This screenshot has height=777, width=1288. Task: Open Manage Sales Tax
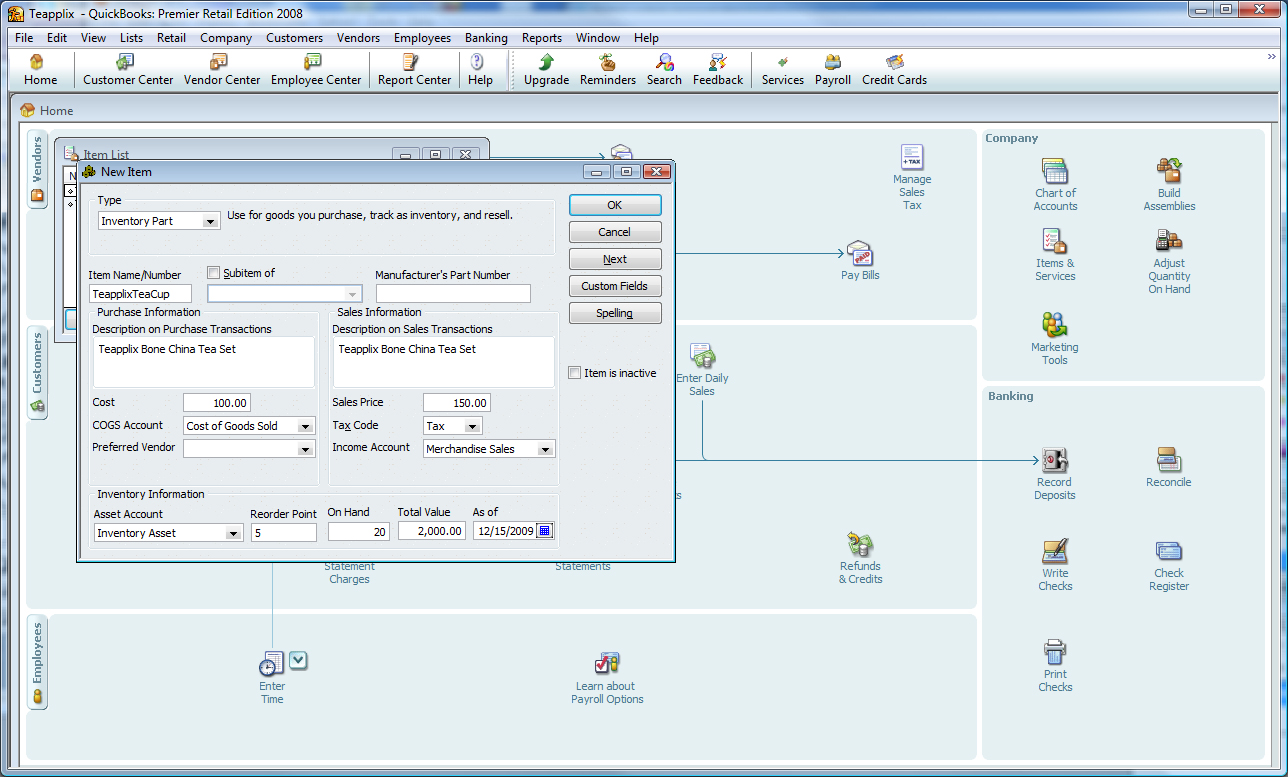[912, 177]
